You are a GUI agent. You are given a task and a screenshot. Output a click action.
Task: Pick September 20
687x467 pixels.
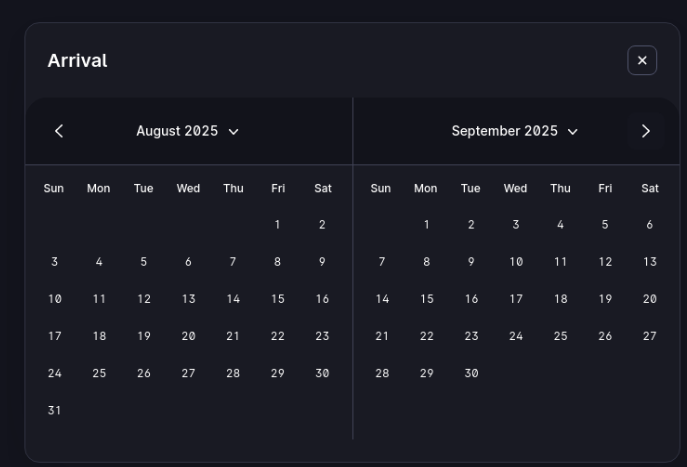coord(650,299)
